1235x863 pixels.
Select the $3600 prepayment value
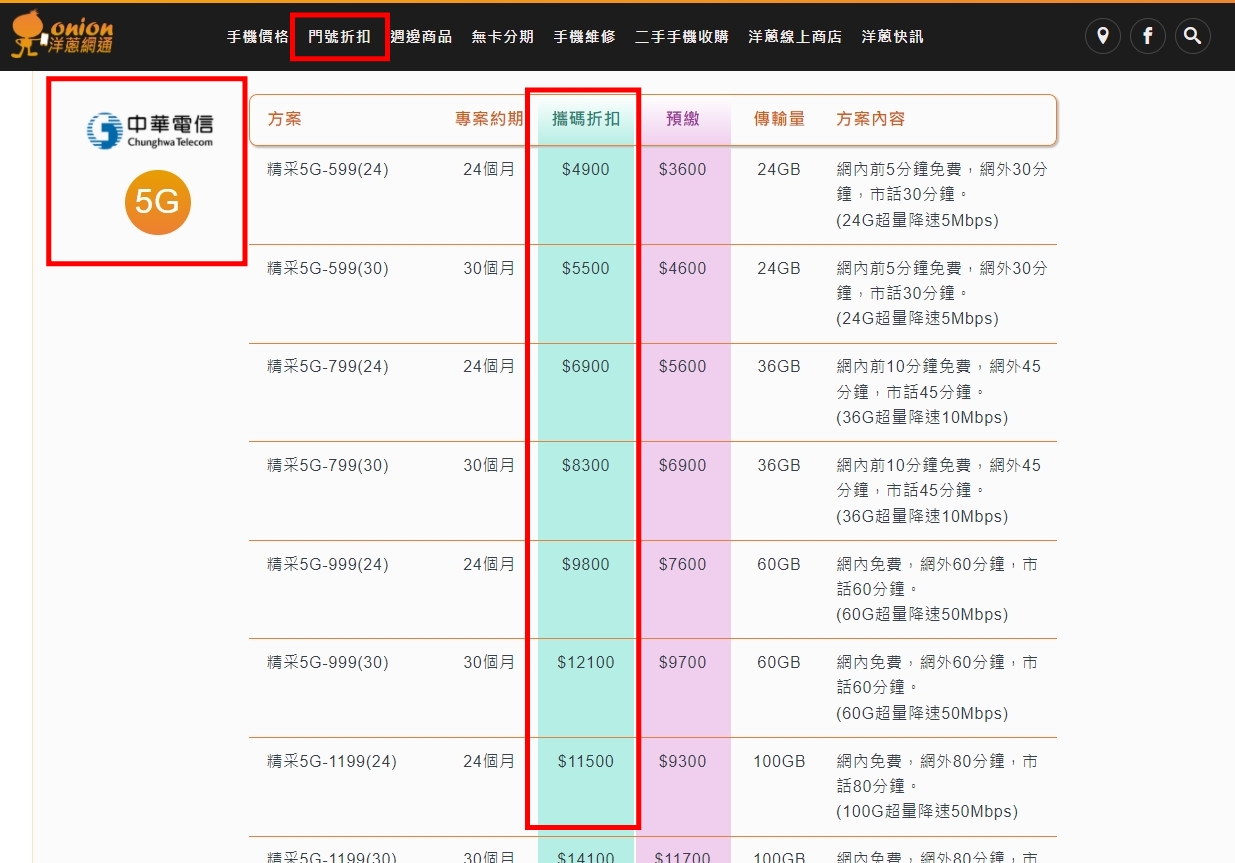683,170
